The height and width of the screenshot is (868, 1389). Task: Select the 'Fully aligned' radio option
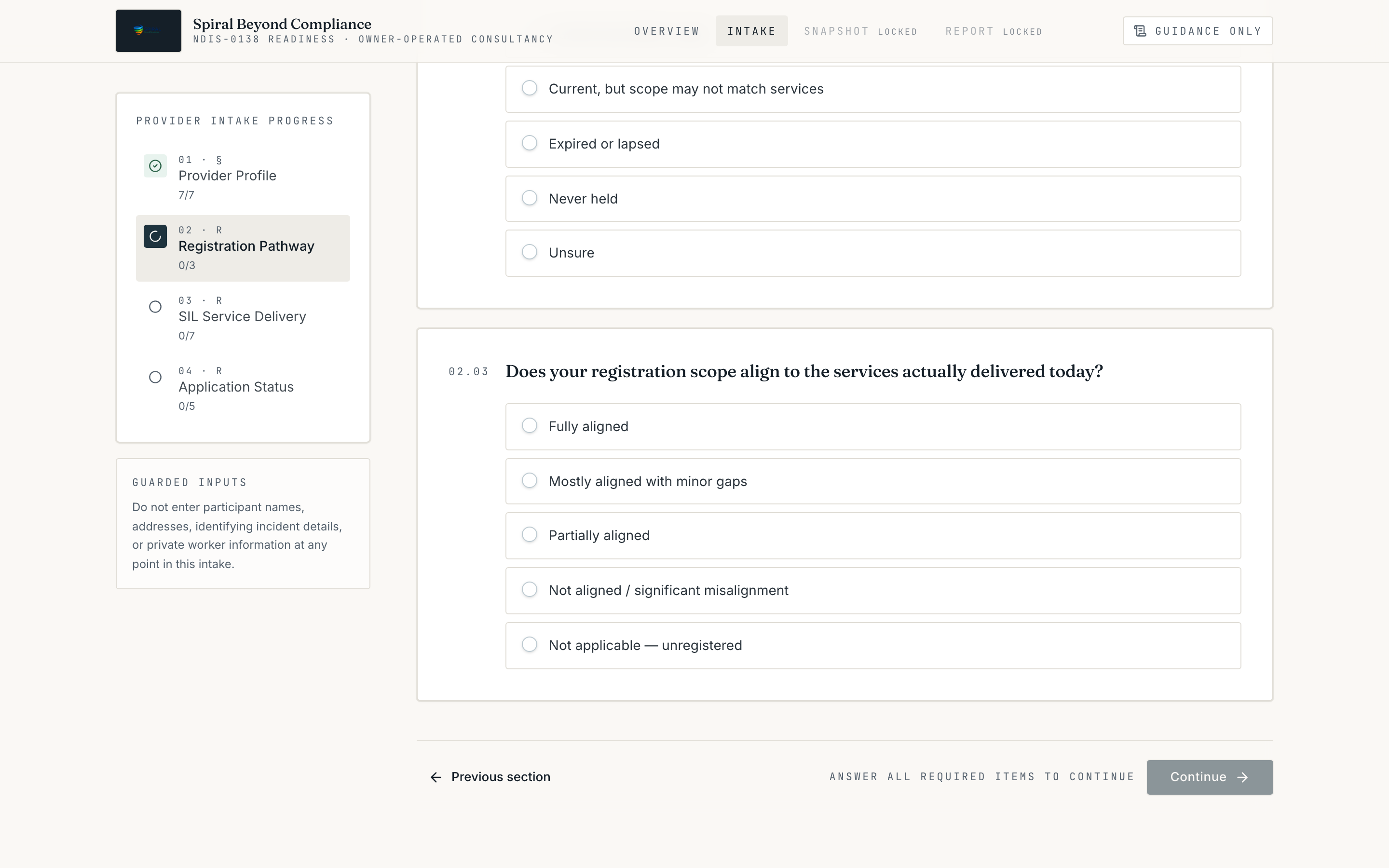(873, 427)
